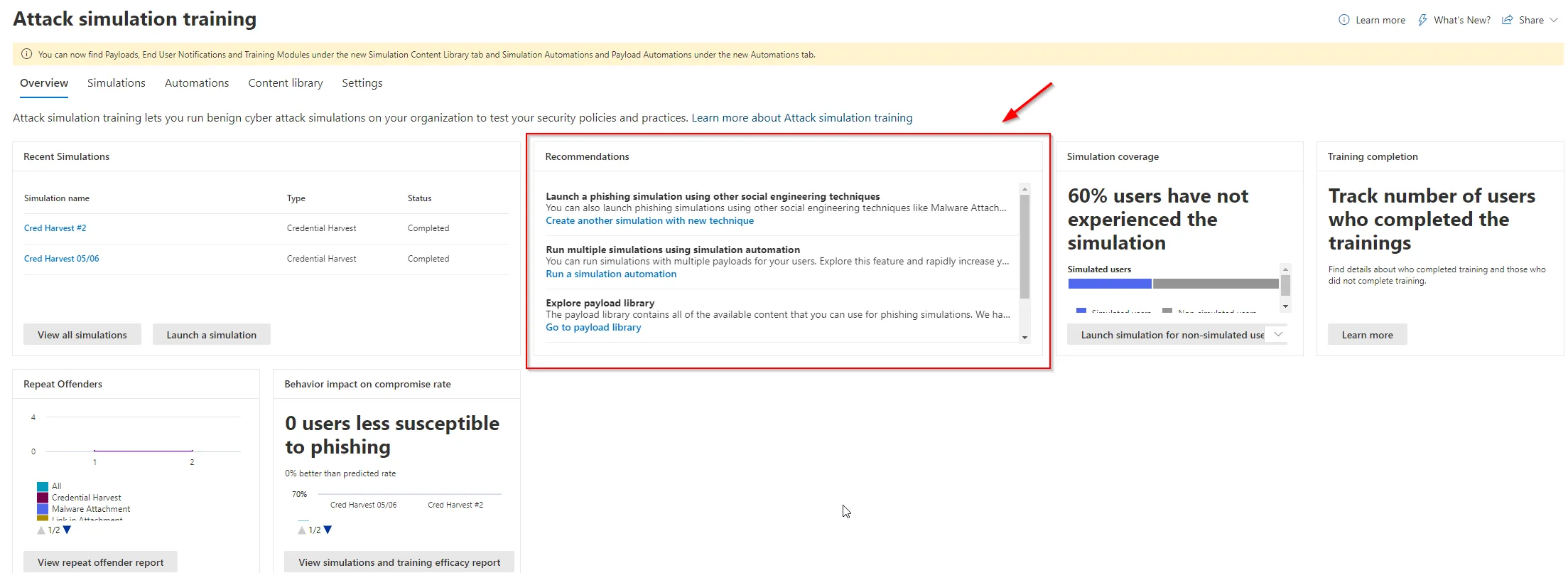Click the 0 users less susceptible to phishing heading
Viewport: 1568px width, 573px height.
point(392,435)
